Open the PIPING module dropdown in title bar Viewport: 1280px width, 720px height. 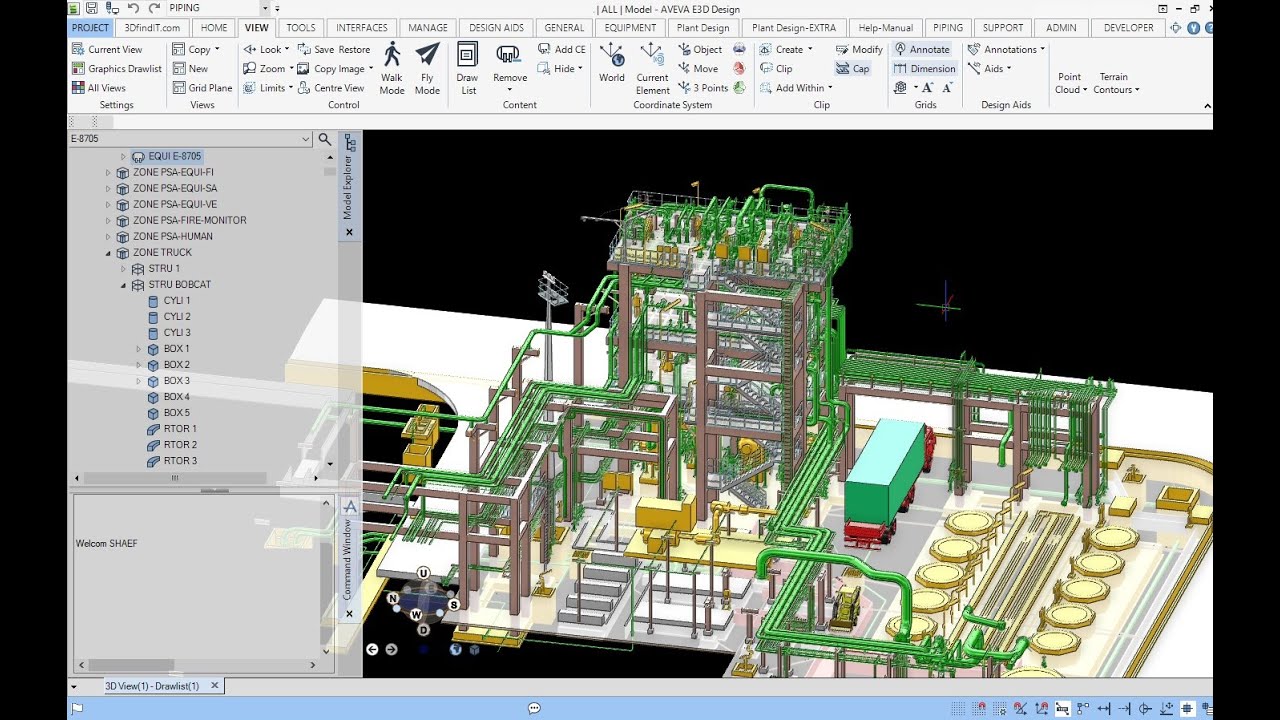click(266, 8)
